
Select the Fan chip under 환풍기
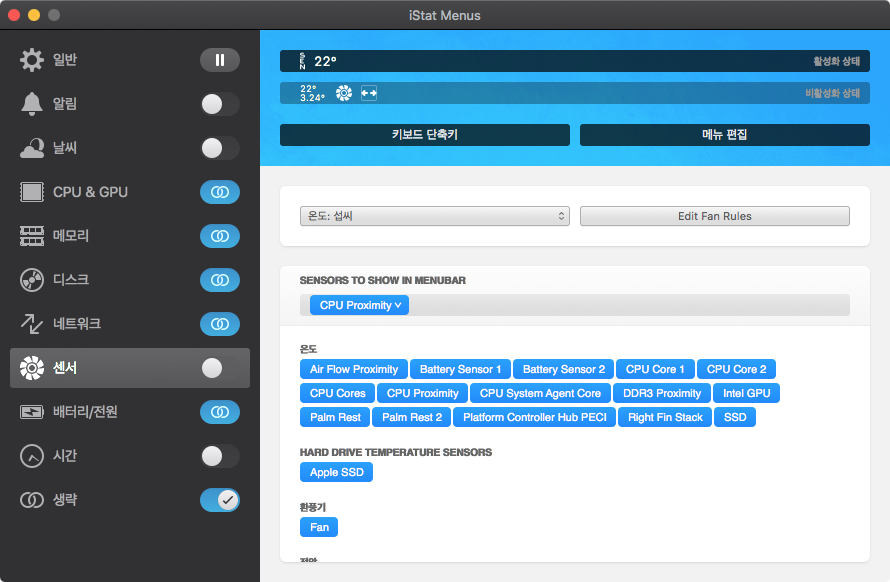(319, 527)
